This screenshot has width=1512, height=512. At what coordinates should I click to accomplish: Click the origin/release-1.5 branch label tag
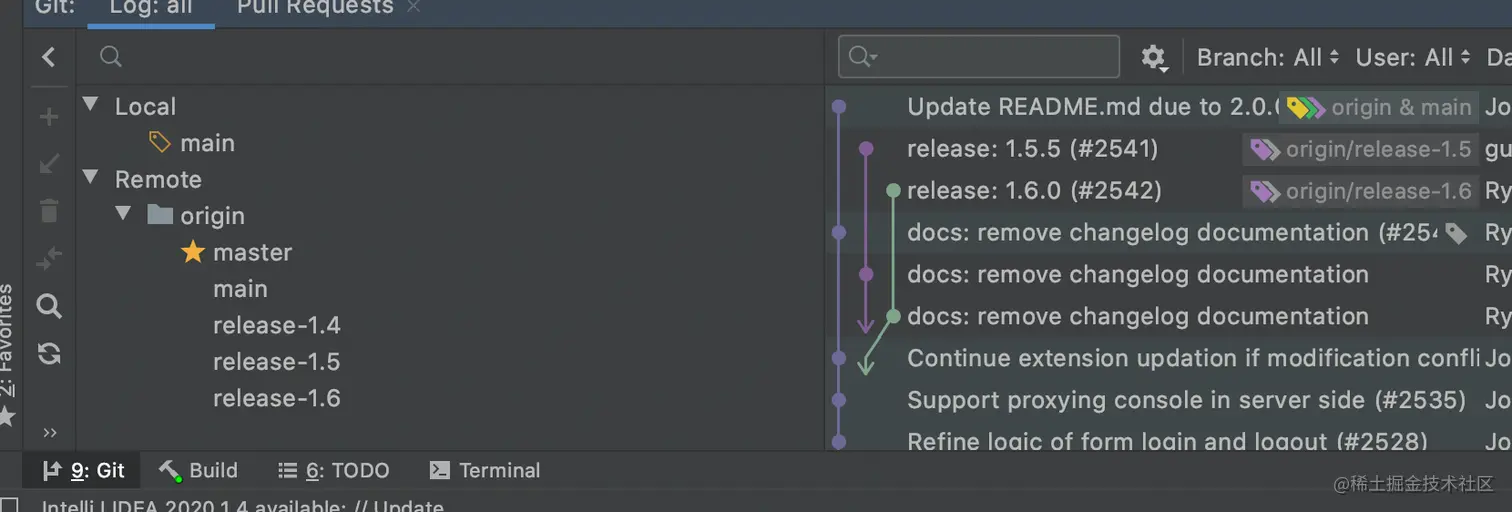1362,150
